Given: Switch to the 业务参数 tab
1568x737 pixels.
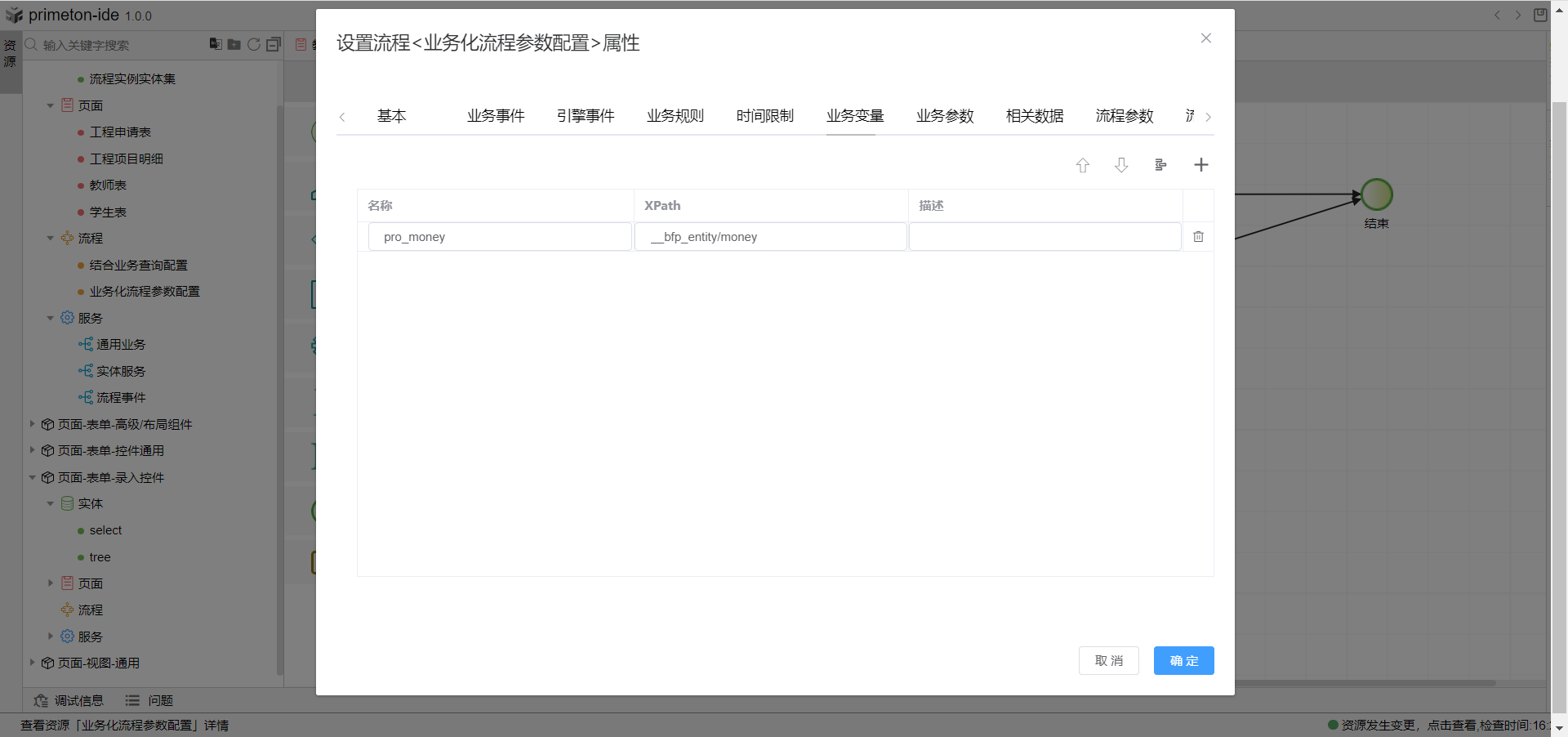Looking at the screenshot, I should point(945,116).
